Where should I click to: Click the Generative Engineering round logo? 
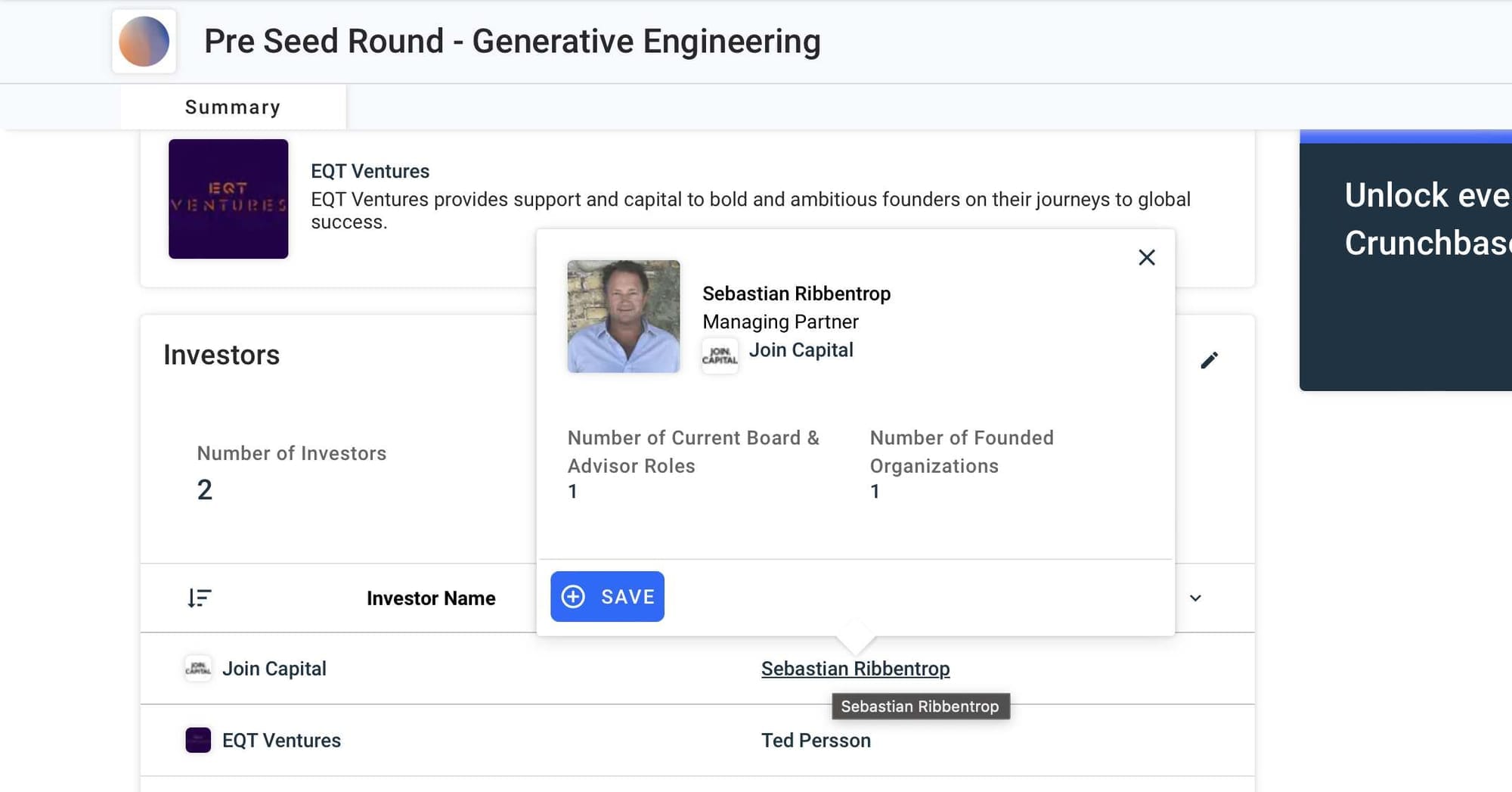144,42
